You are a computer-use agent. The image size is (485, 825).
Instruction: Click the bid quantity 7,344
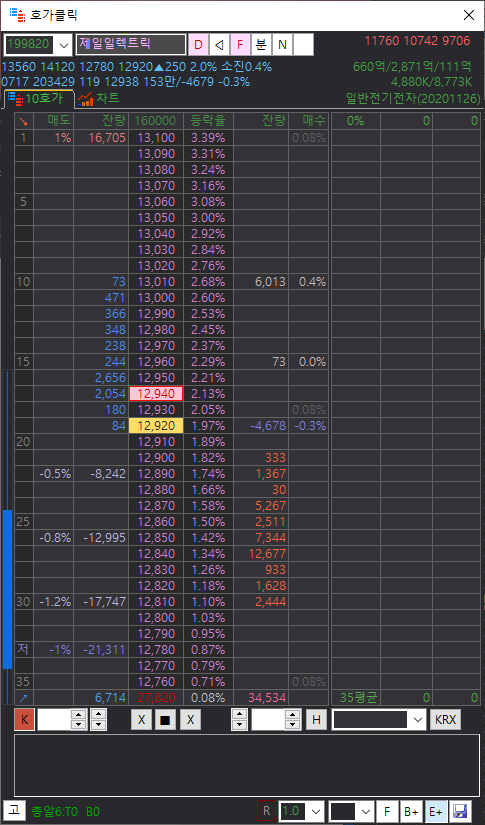click(x=271, y=538)
